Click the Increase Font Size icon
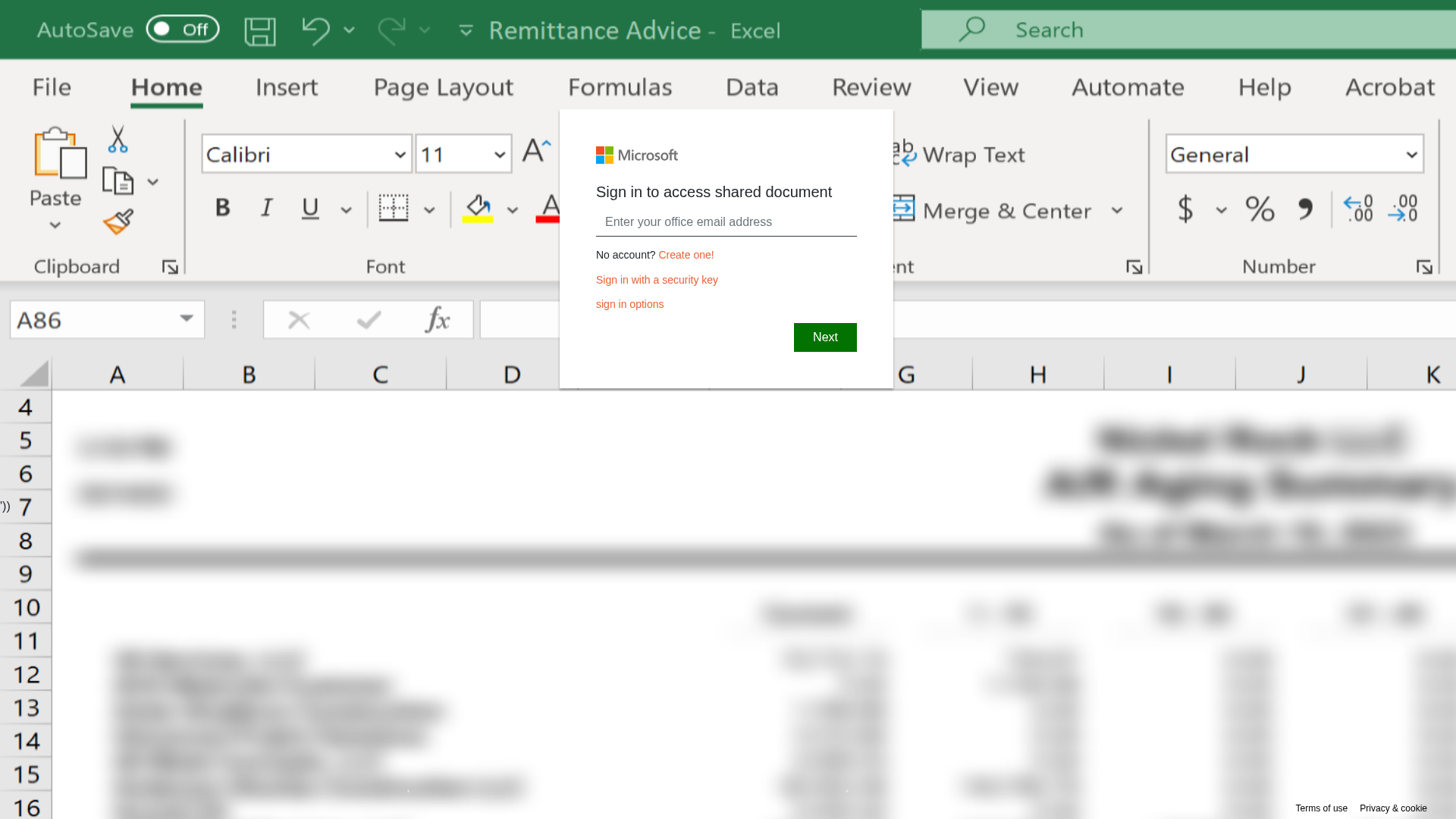Viewport: 1456px width, 819px height. click(x=536, y=150)
